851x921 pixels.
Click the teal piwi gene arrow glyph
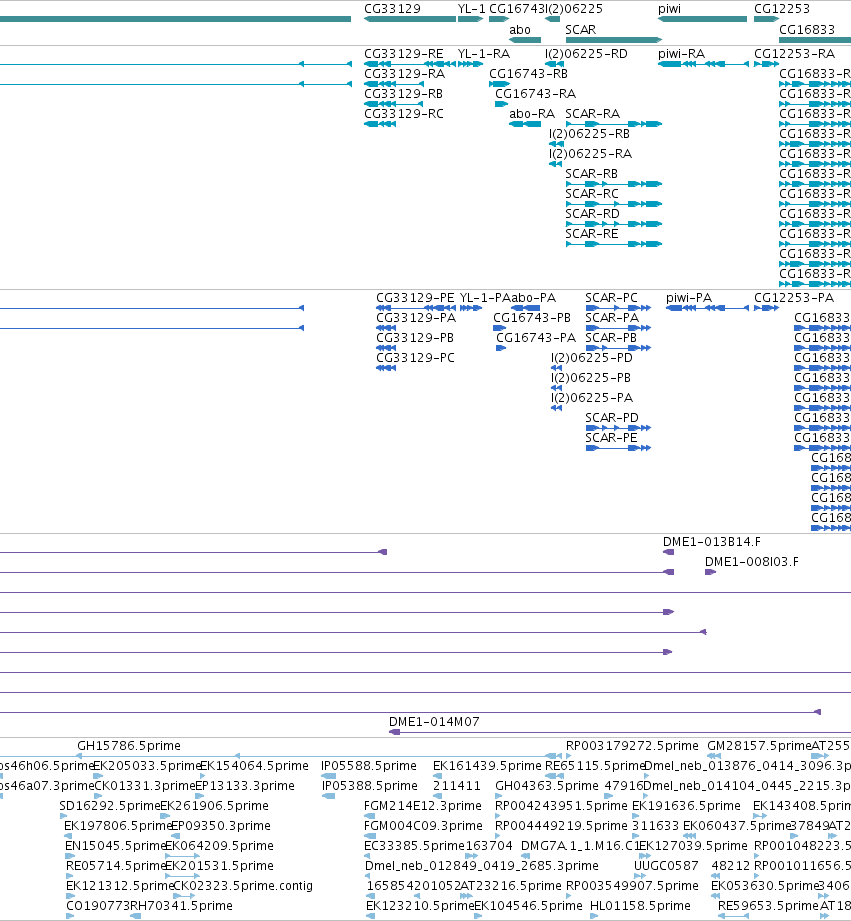702,19
